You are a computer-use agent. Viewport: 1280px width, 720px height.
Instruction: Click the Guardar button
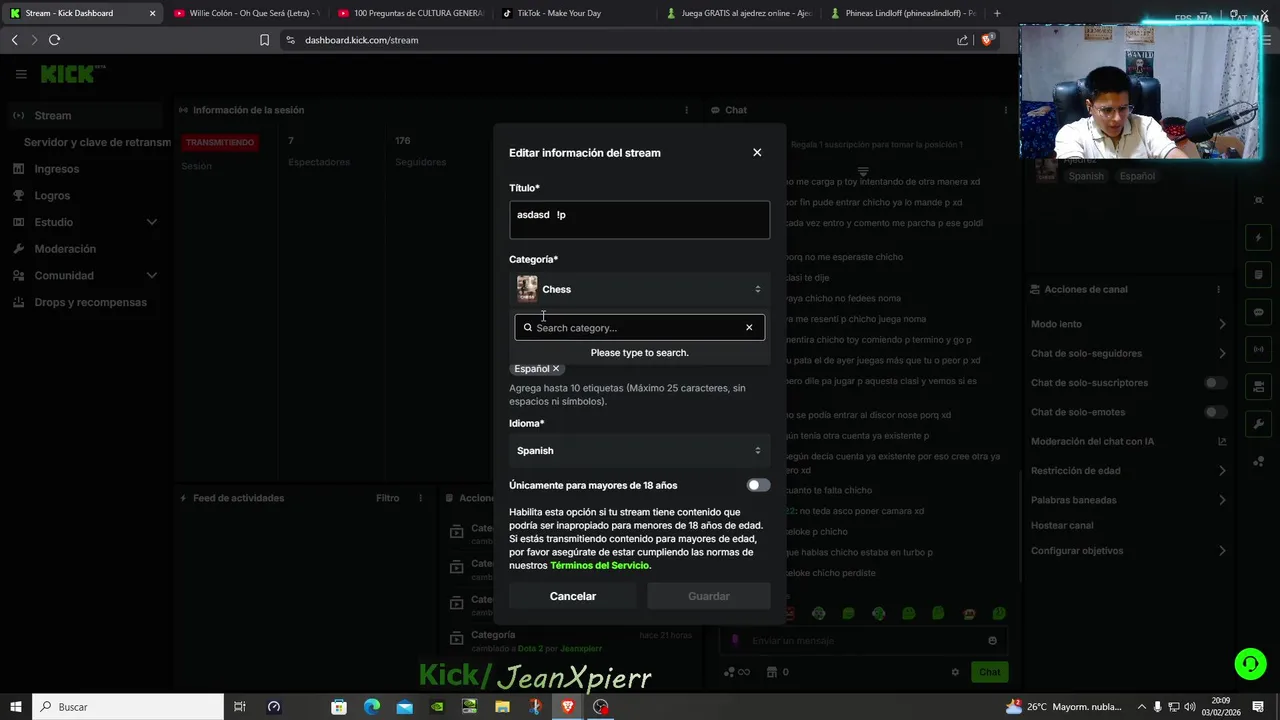point(709,596)
